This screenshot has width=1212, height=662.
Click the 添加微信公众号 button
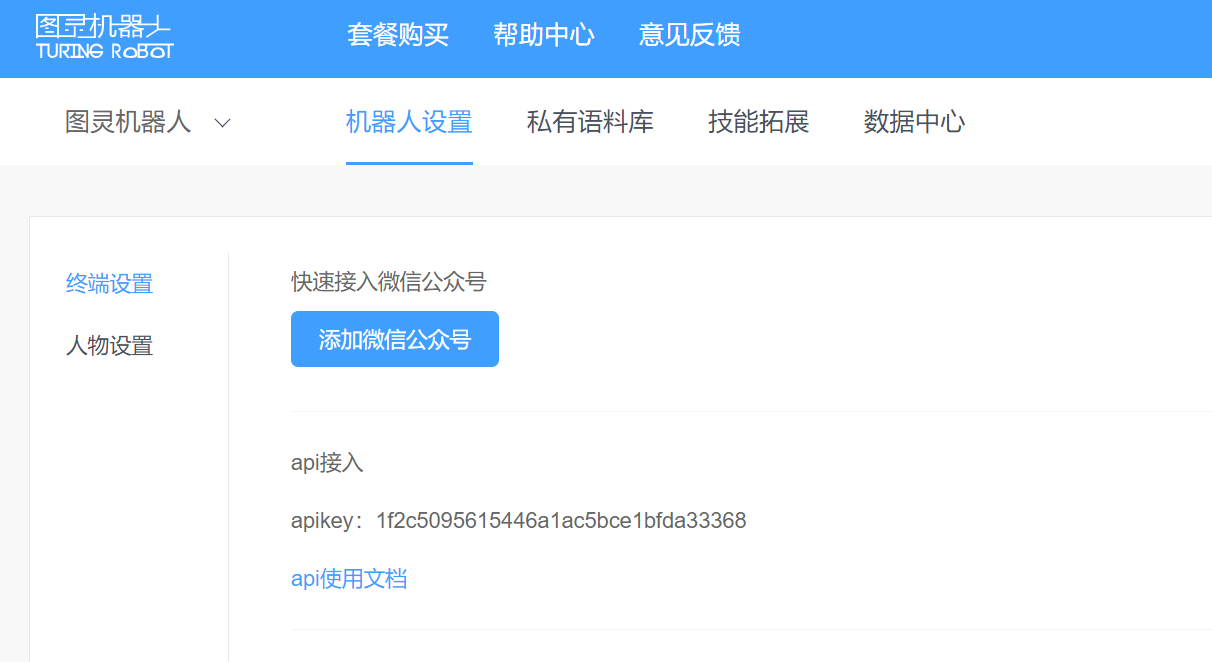point(395,339)
